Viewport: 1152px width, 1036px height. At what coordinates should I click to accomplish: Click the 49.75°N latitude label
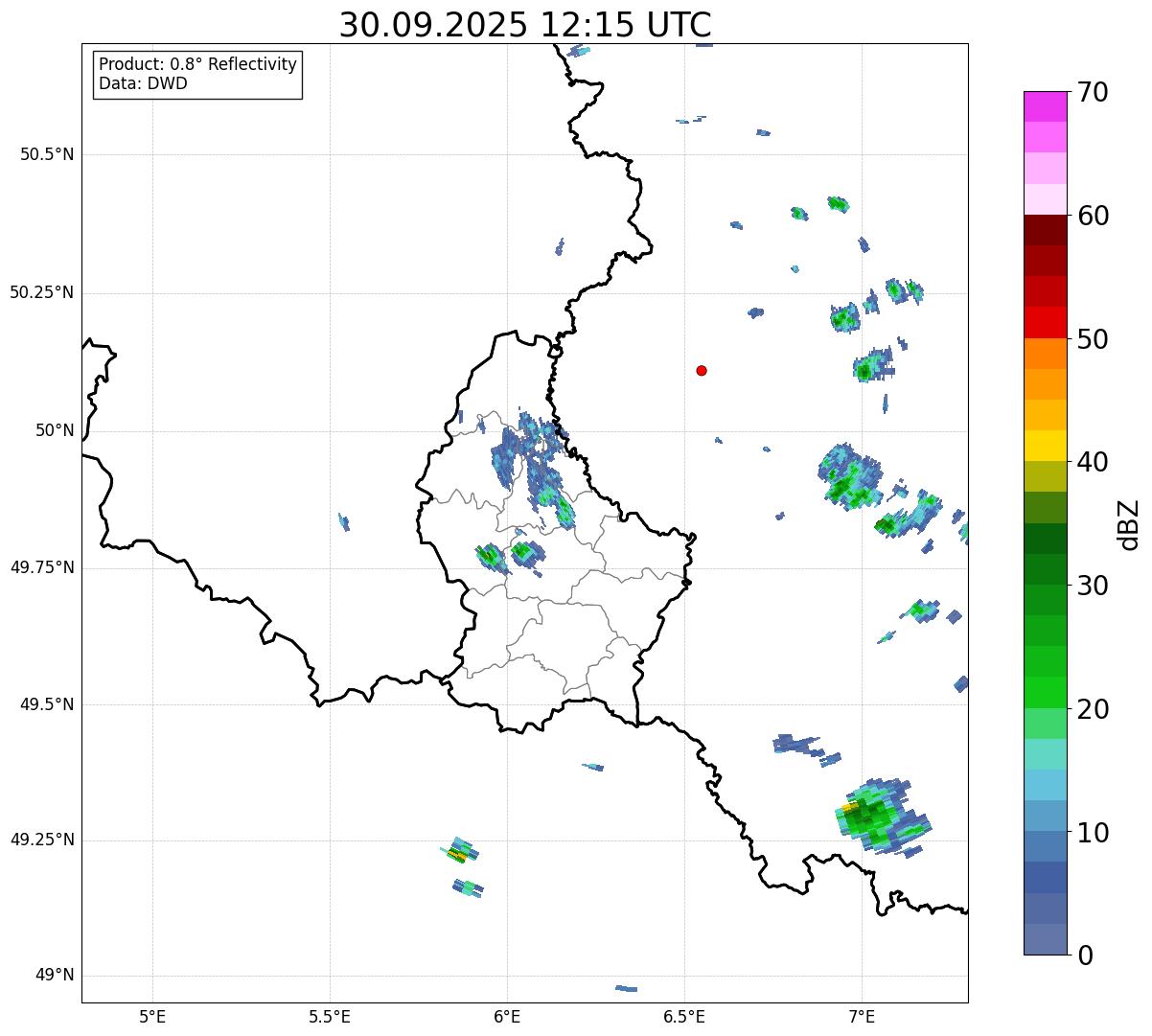pyautogui.click(x=42, y=567)
